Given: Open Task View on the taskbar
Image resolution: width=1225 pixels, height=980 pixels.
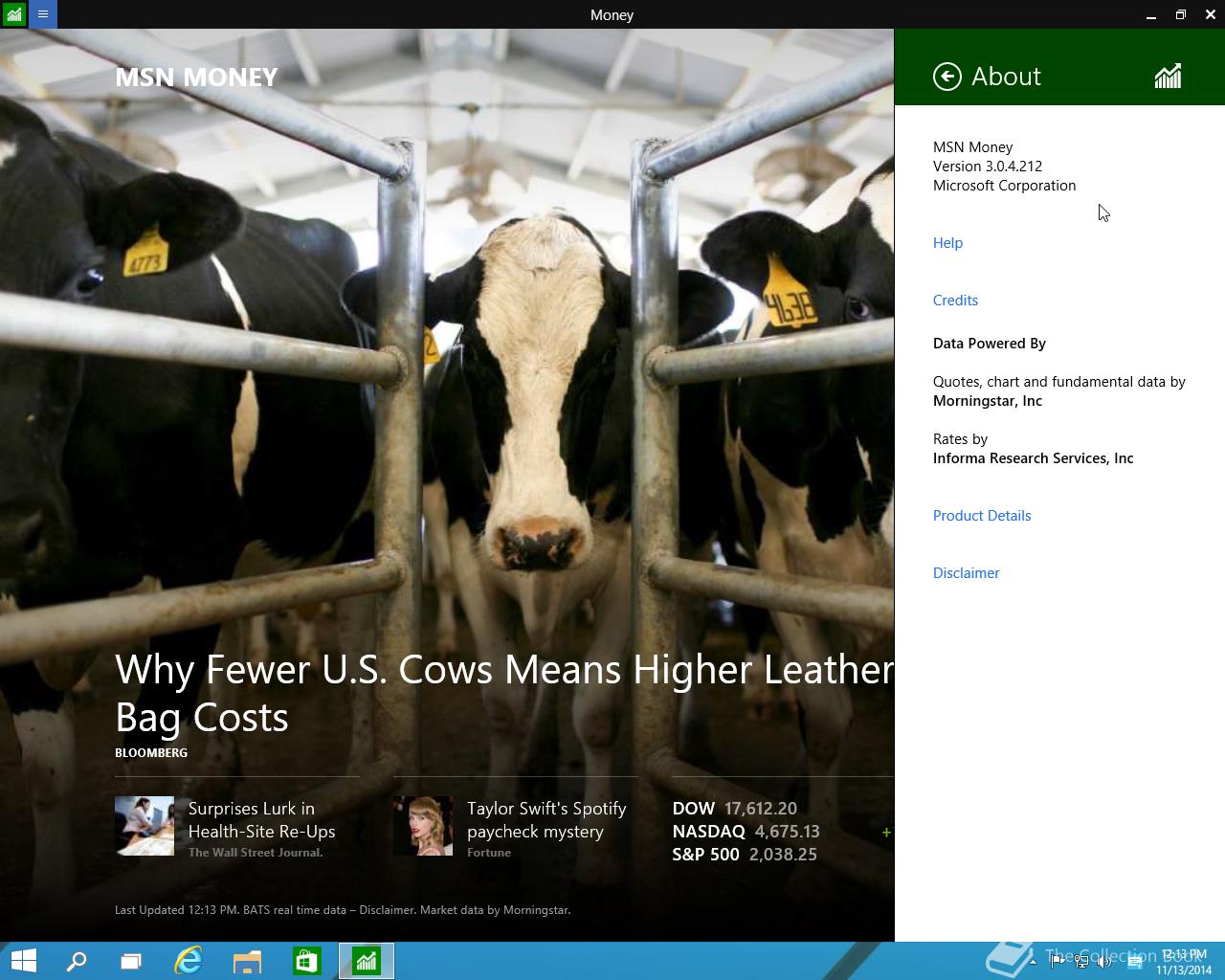Looking at the screenshot, I should pos(131,961).
